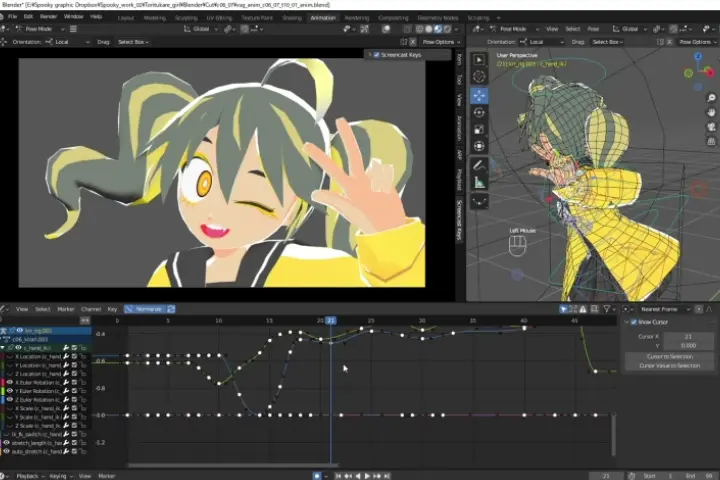The image size is (720, 480).
Task: Click frame 21 playhead marker in graph editor
Action: pyautogui.click(x=331, y=321)
